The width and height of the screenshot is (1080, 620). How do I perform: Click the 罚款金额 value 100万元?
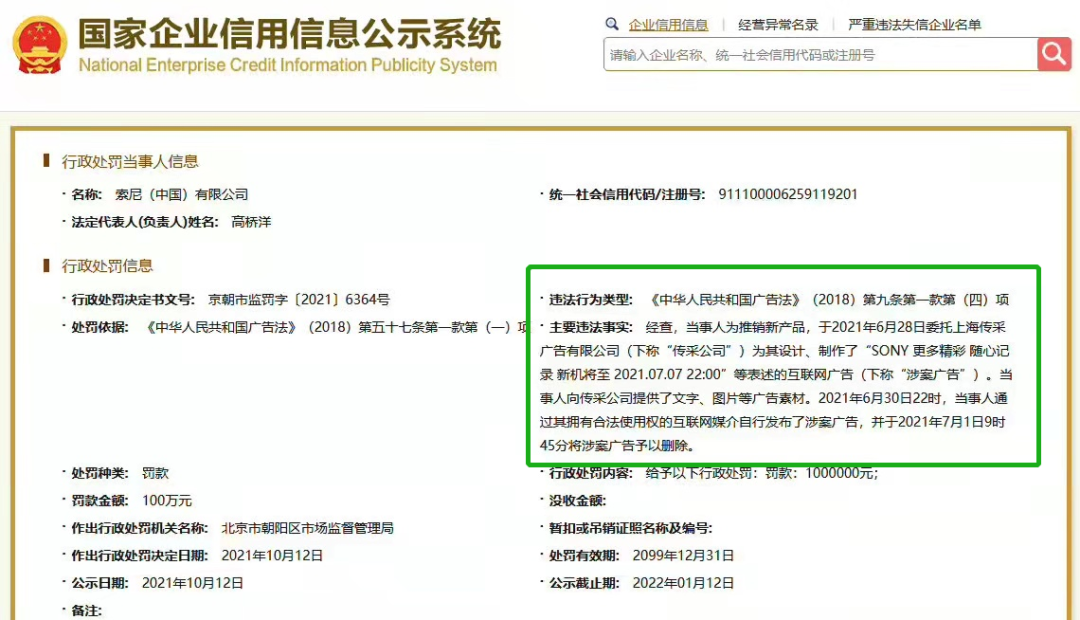coord(166,500)
